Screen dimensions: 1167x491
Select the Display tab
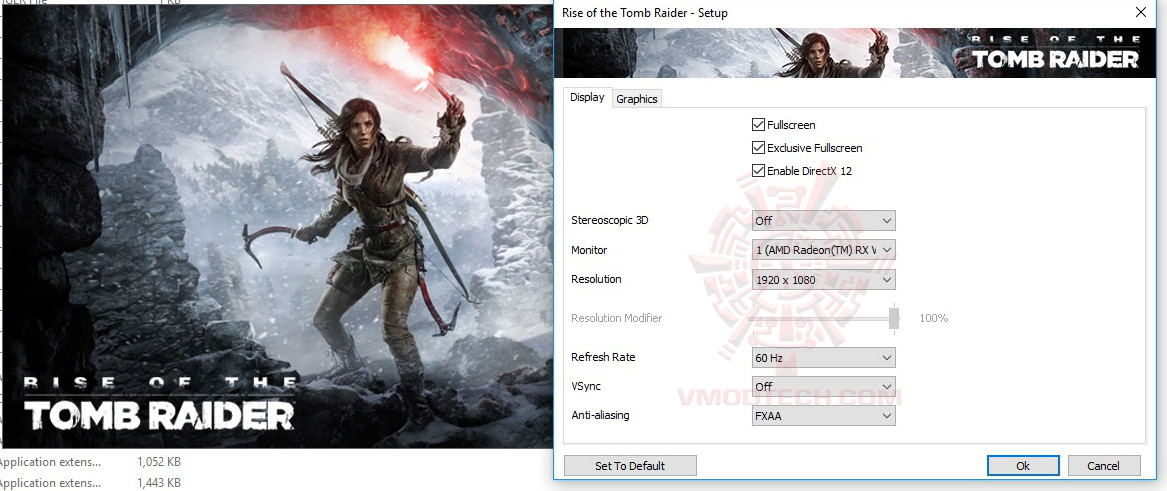[587, 97]
